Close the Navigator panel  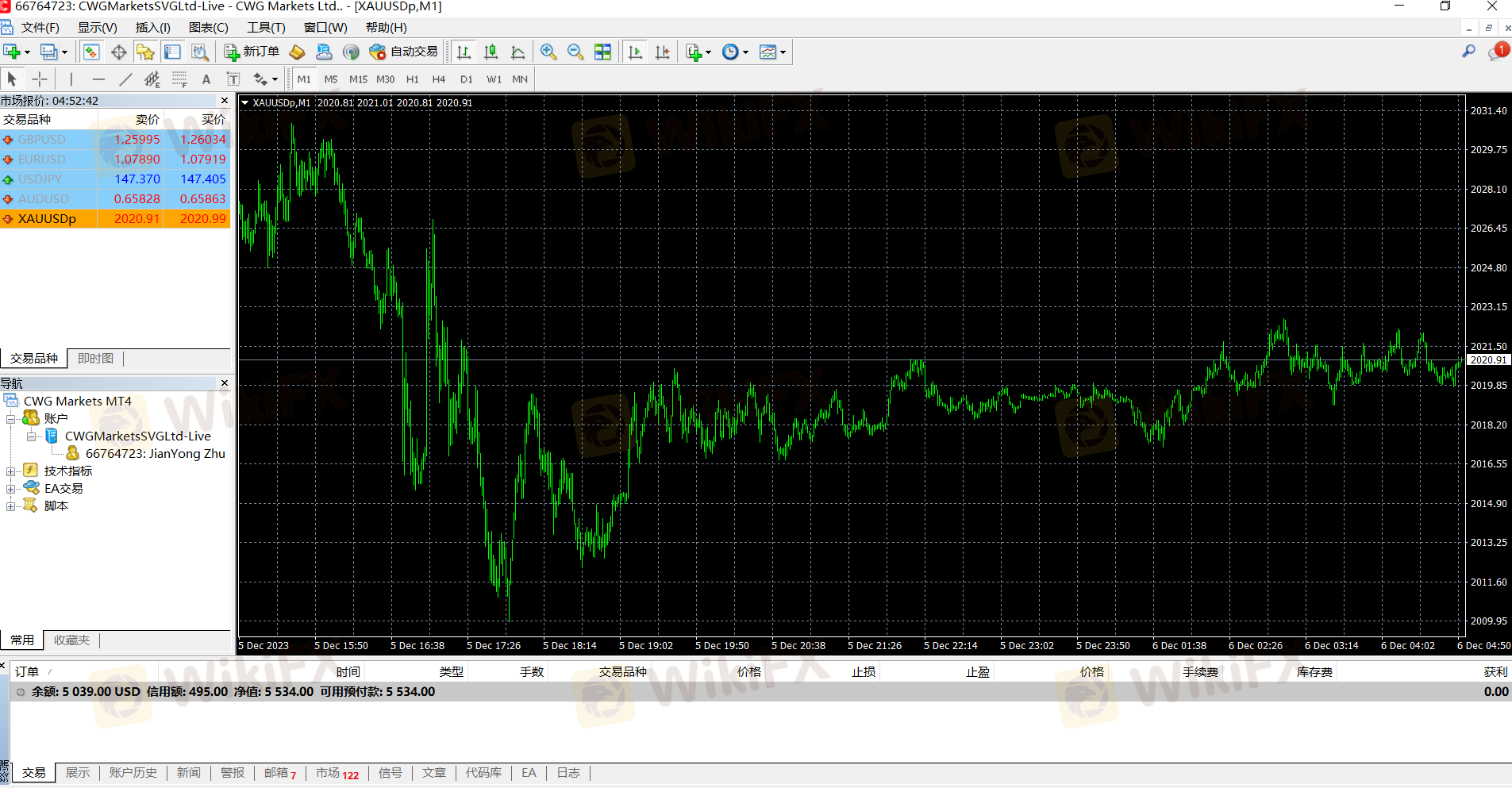pyautogui.click(x=225, y=383)
